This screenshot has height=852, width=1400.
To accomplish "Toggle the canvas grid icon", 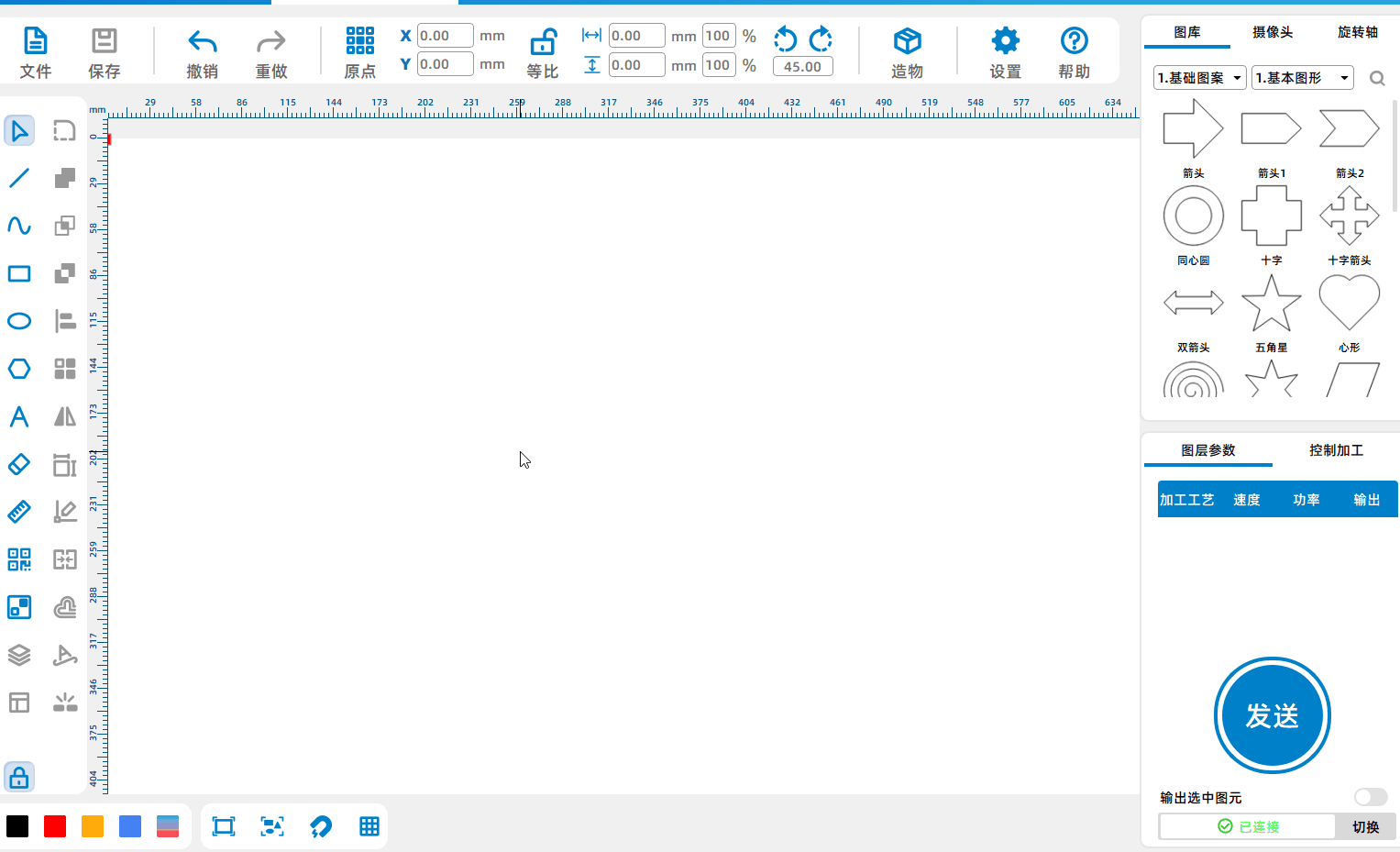I will coord(369,826).
